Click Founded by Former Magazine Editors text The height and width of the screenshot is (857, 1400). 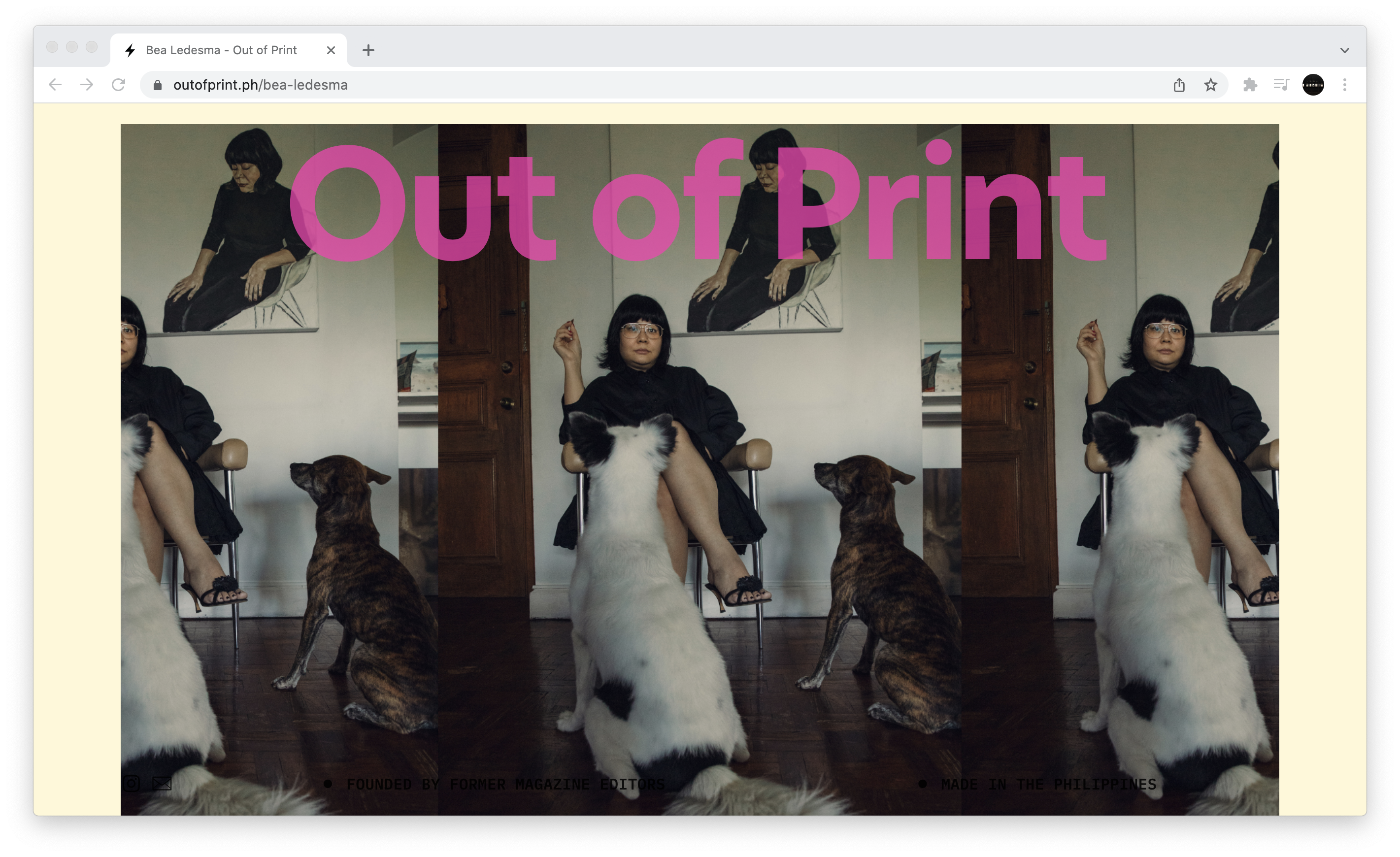[x=505, y=784]
